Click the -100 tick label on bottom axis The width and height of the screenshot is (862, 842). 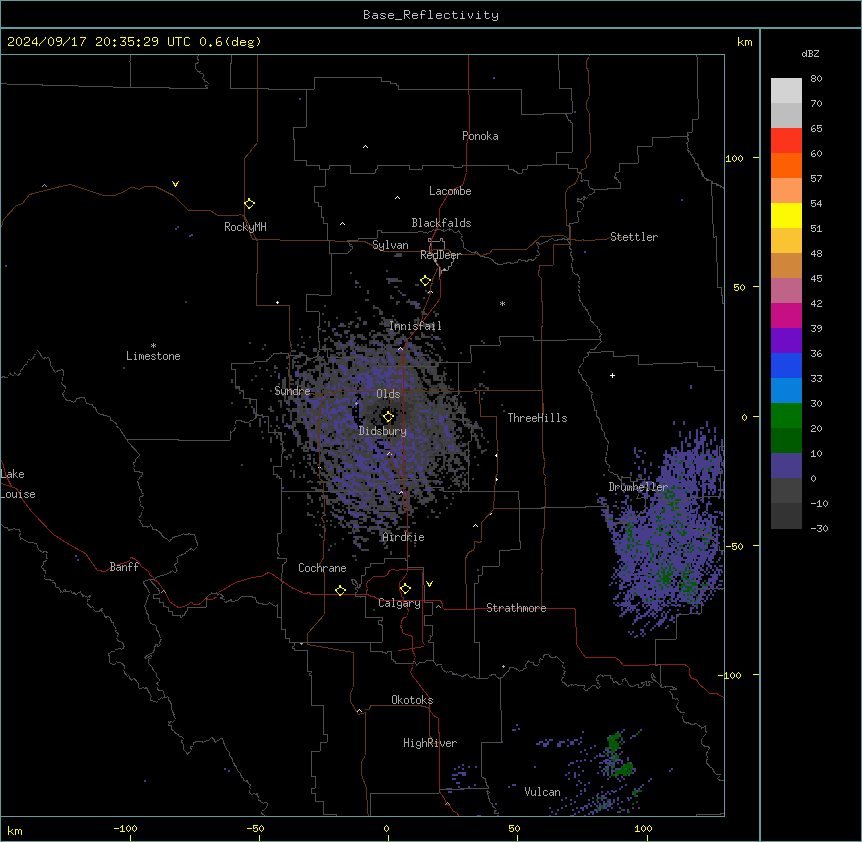point(126,829)
